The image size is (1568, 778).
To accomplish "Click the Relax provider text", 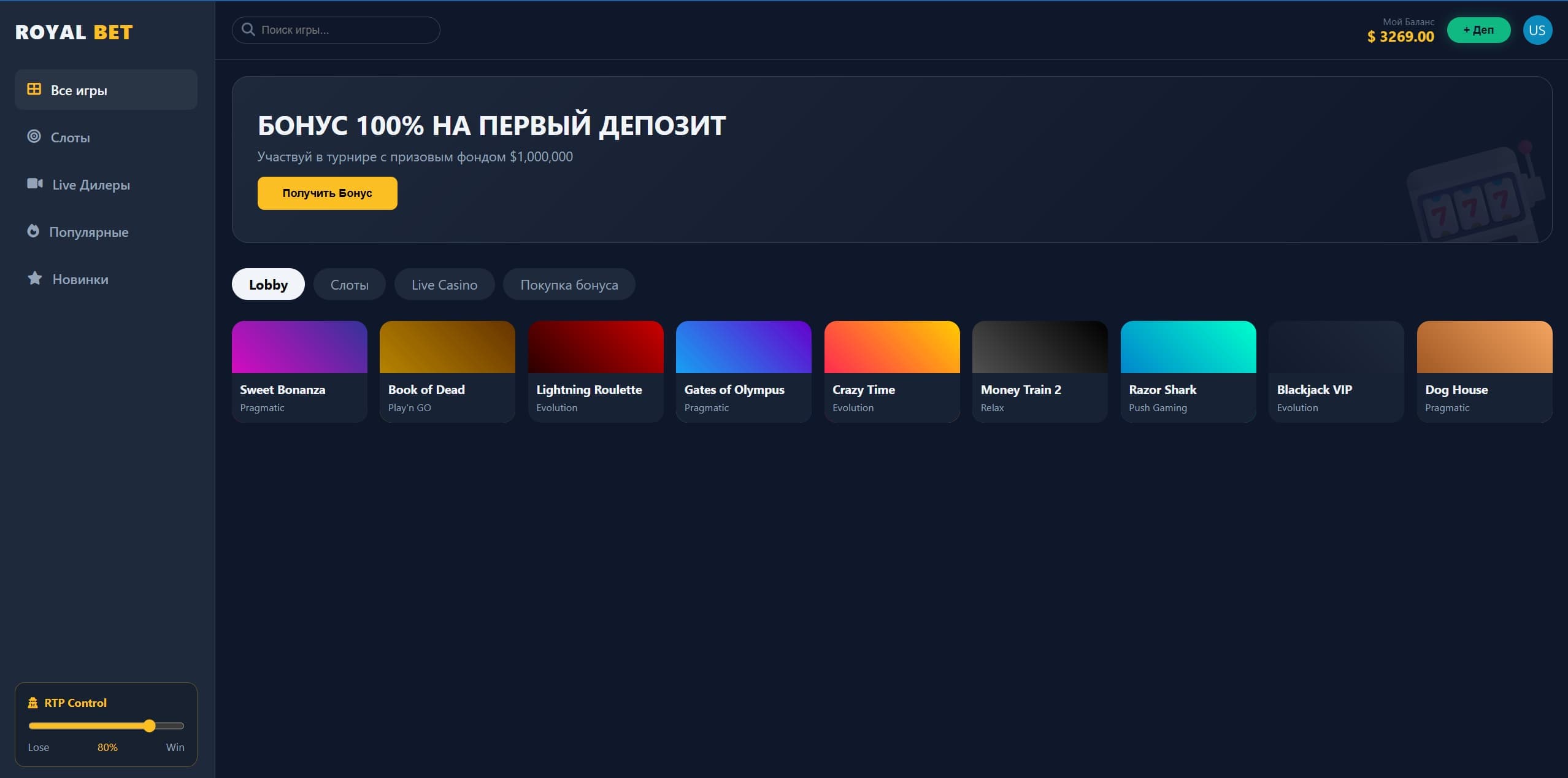I will click(x=992, y=407).
